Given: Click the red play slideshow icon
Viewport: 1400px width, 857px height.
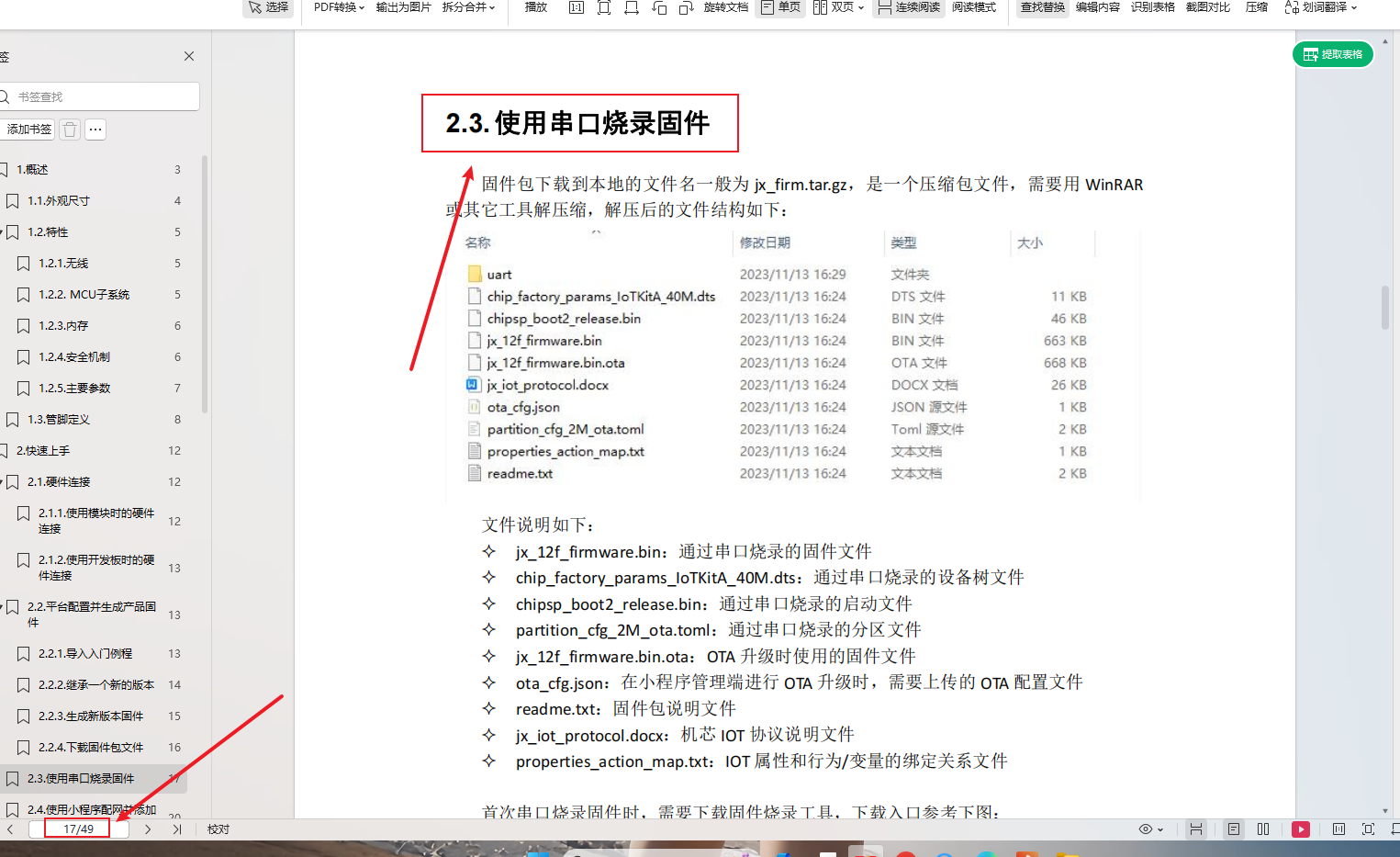Looking at the screenshot, I should (x=1300, y=829).
